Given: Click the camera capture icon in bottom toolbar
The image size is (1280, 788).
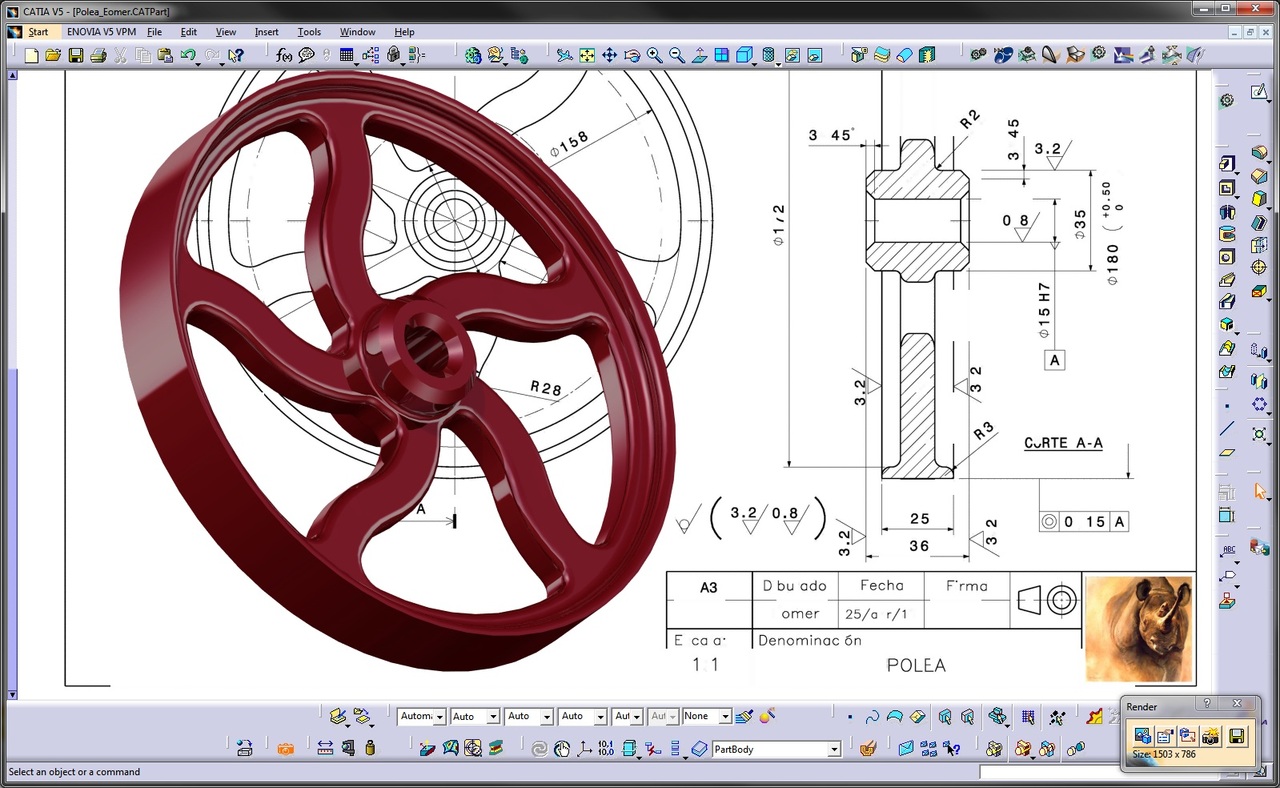Looking at the screenshot, I should (x=286, y=748).
